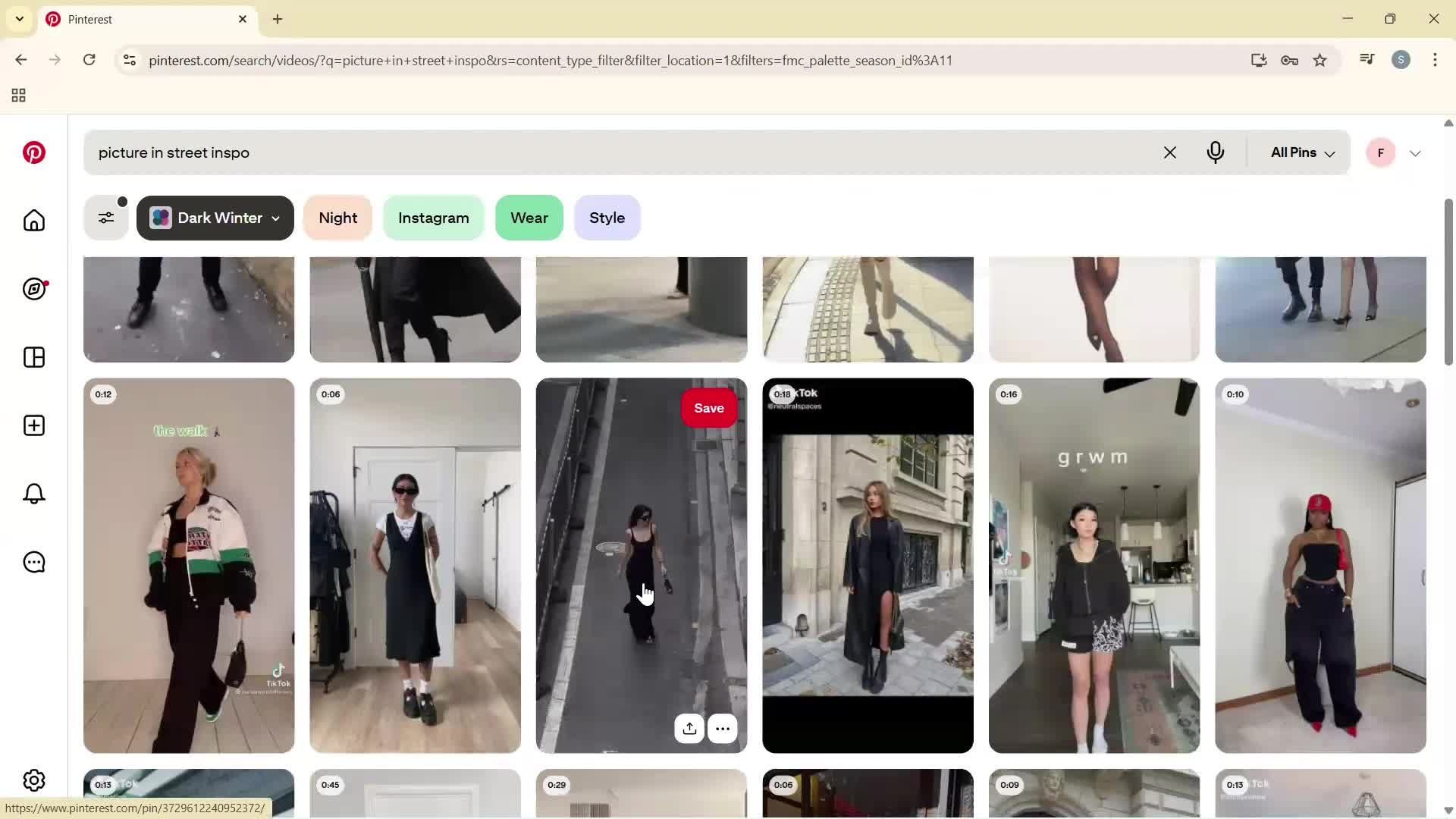Open the Messages chat icon
Viewport: 1456px width, 819px height.
(x=33, y=562)
